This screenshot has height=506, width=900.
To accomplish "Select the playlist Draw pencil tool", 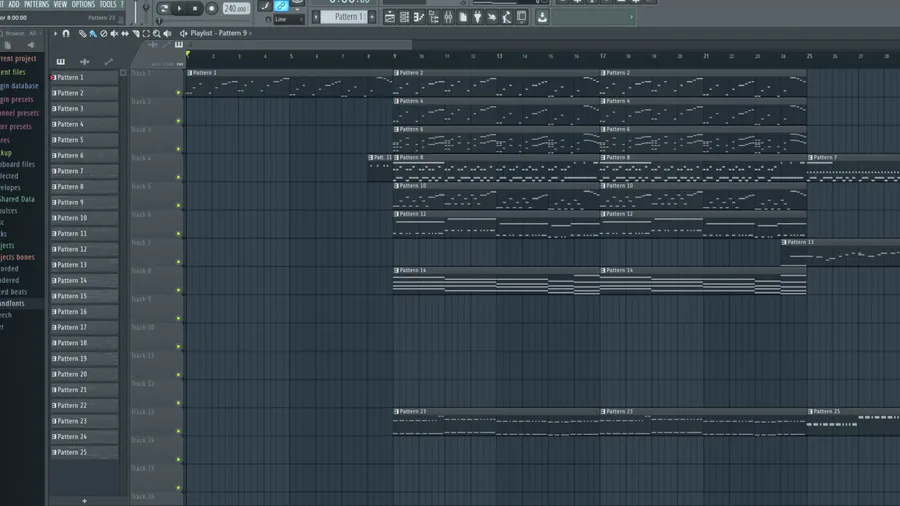I will point(83,34).
